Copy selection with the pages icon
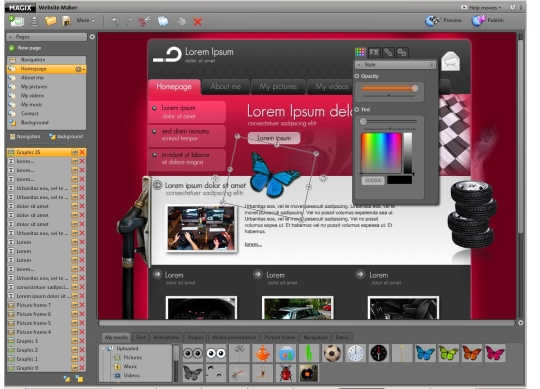Image resolution: width=540 pixels, height=389 pixels. pyautogui.click(x=163, y=21)
